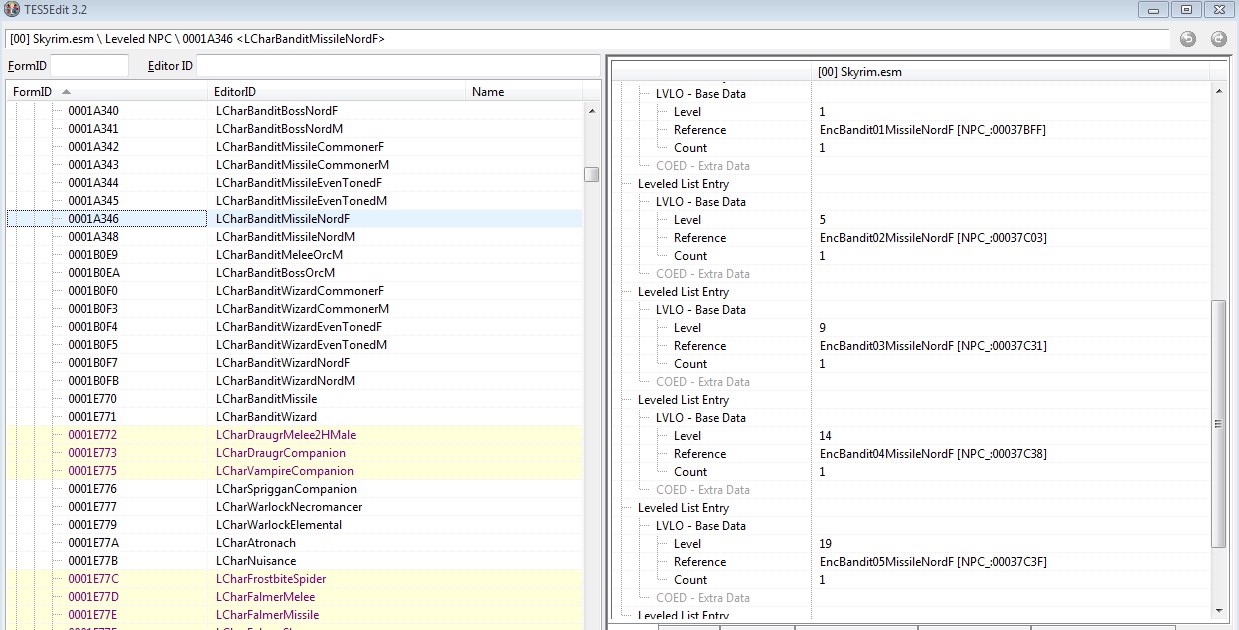This screenshot has width=1239, height=630.
Task: Select LVLO - Base Data above Level 14
Action: pyautogui.click(x=701, y=418)
